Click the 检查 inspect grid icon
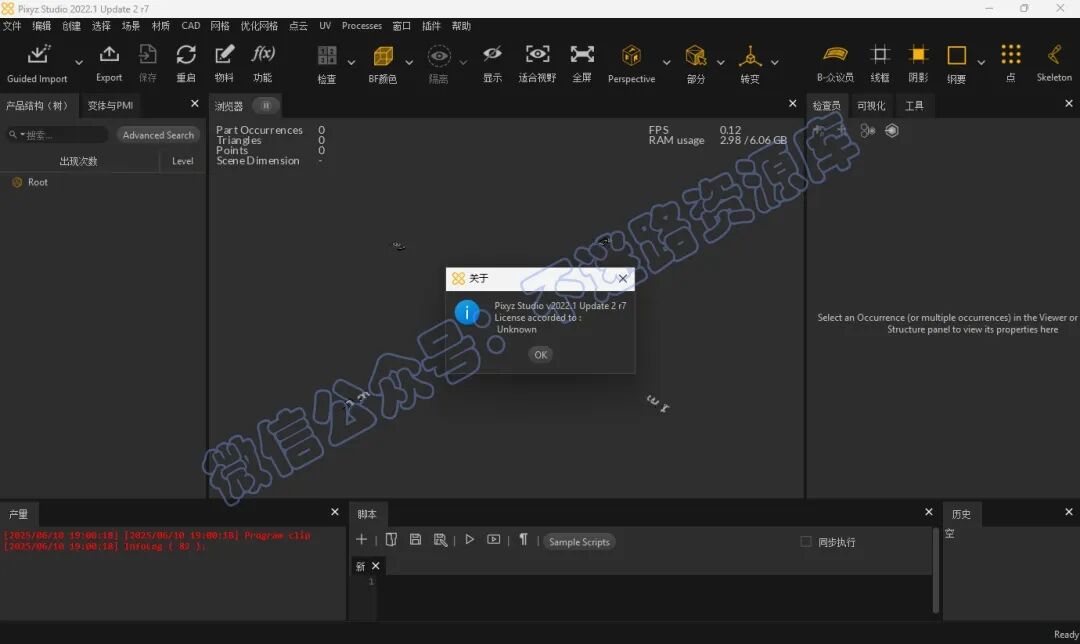The height and width of the screenshot is (644, 1080). [x=327, y=55]
